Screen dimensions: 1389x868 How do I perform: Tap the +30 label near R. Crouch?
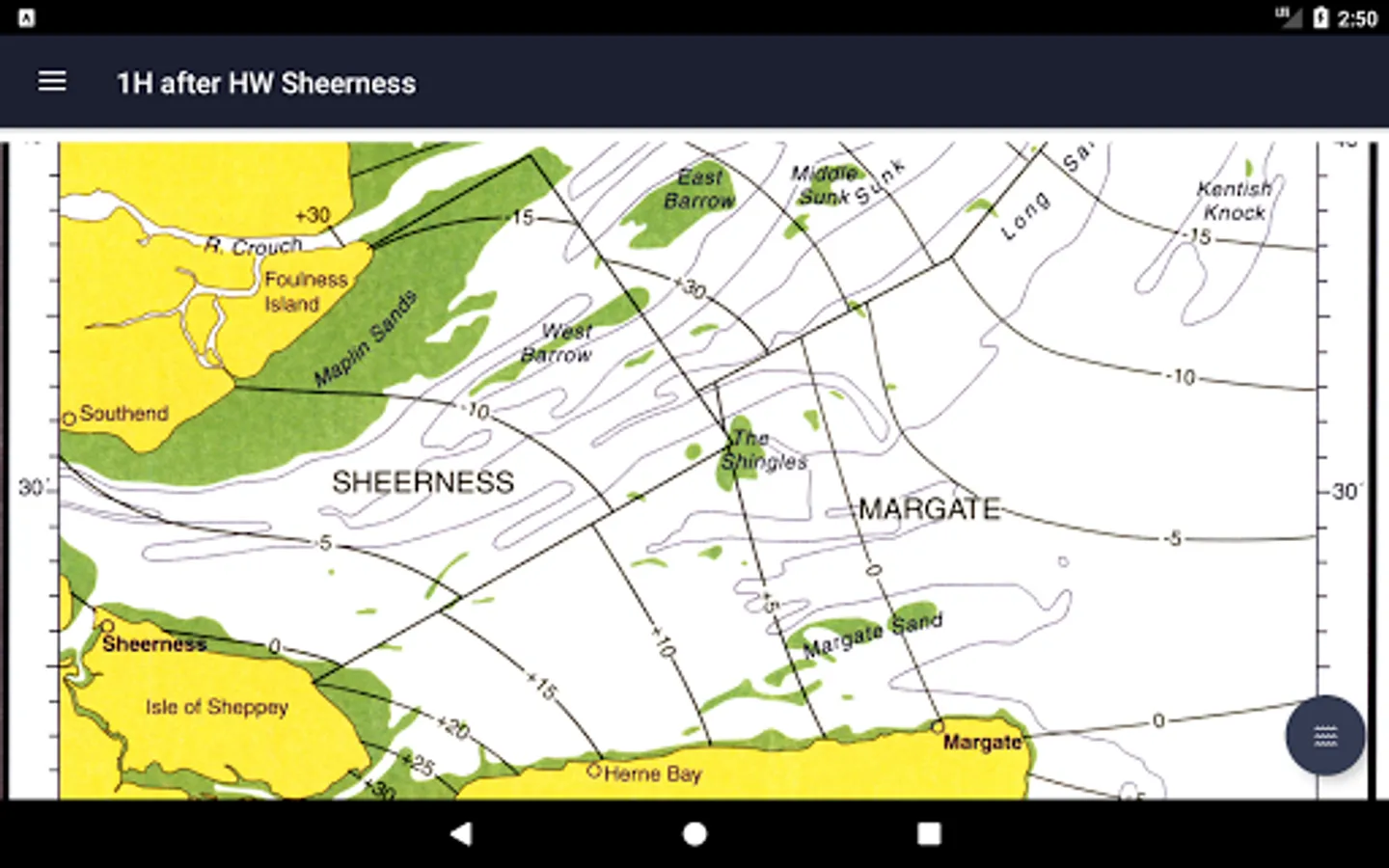click(313, 215)
